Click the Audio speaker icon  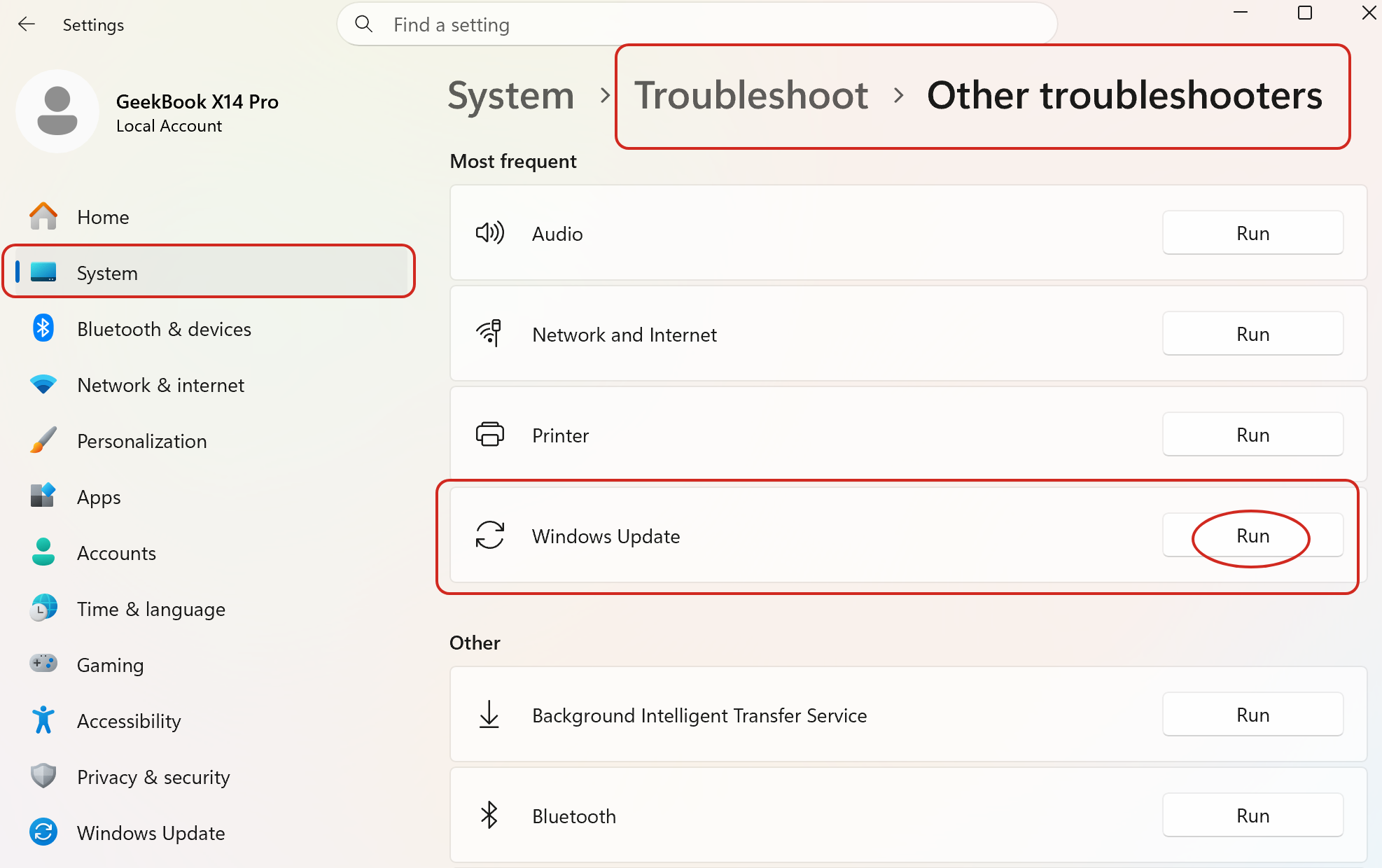[x=489, y=233]
